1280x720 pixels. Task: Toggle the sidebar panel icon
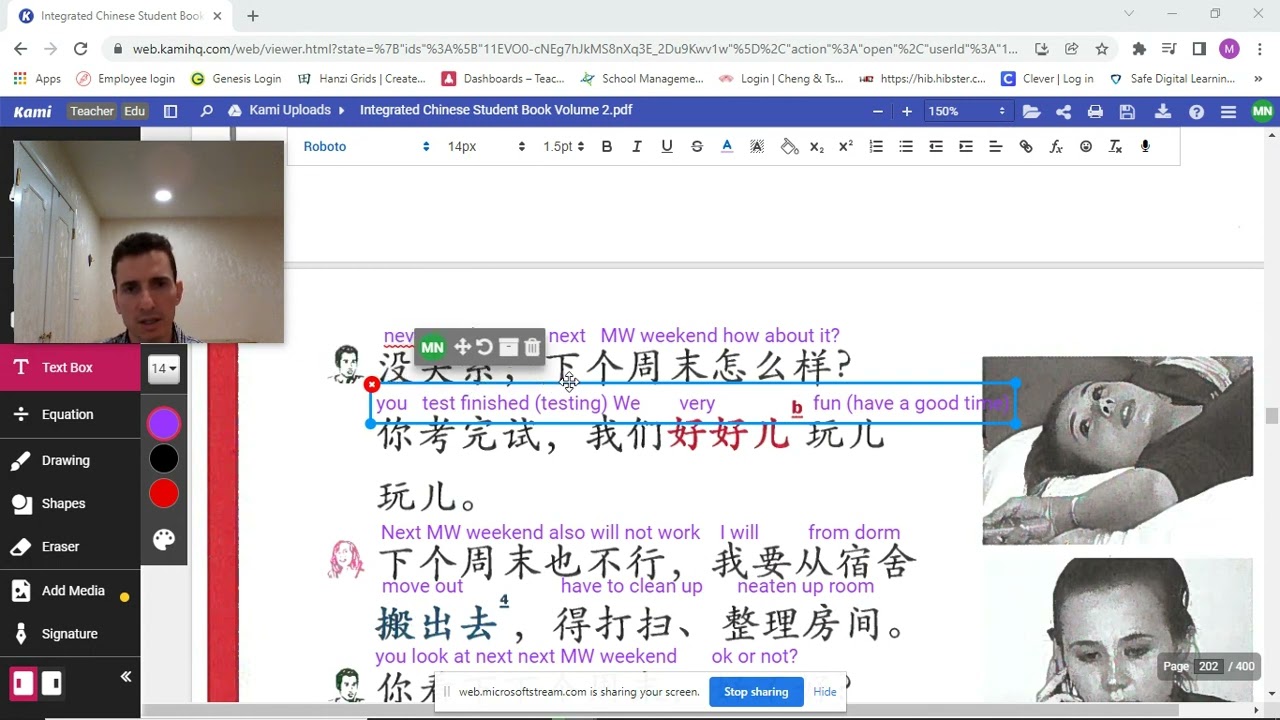click(x=171, y=111)
